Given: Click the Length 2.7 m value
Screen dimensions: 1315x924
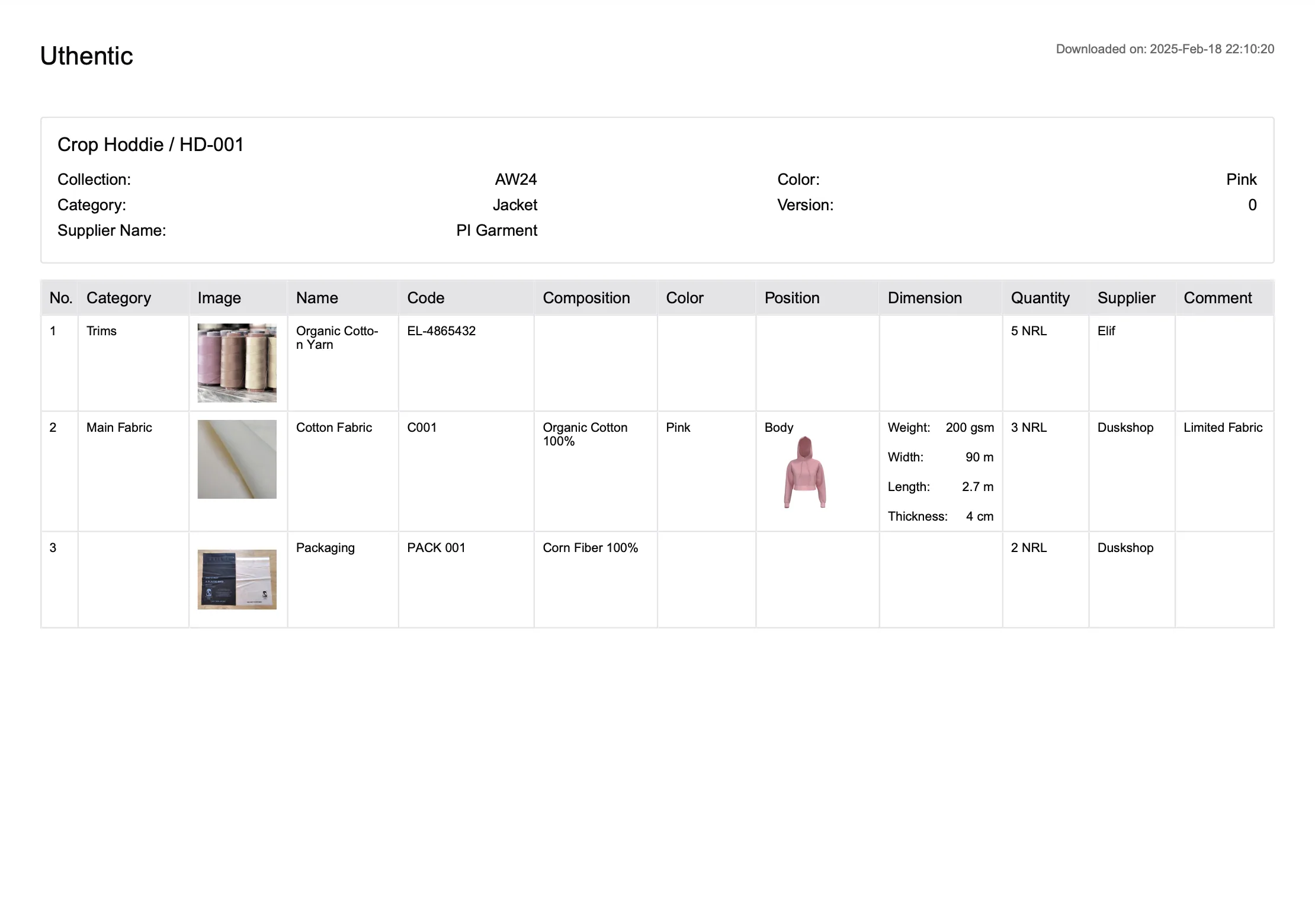Looking at the screenshot, I should tap(977, 487).
